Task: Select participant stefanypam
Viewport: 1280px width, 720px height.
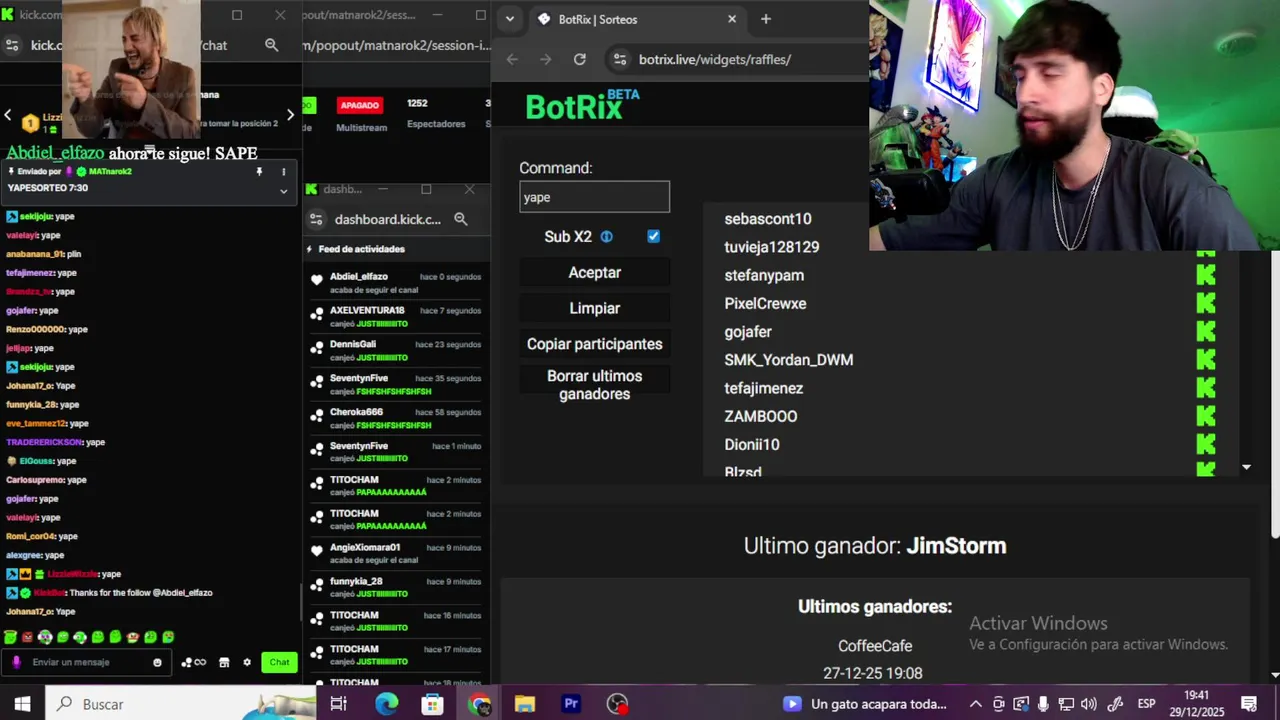Action: pyautogui.click(x=764, y=275)
